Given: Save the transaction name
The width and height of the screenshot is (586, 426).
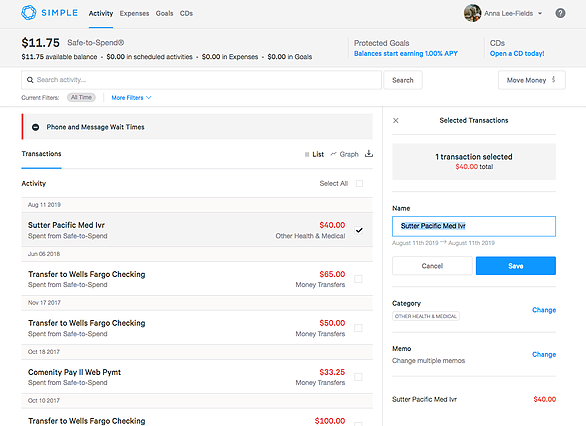Looking at the screenshot, I should pyautogui.click(x=516, y=266).
